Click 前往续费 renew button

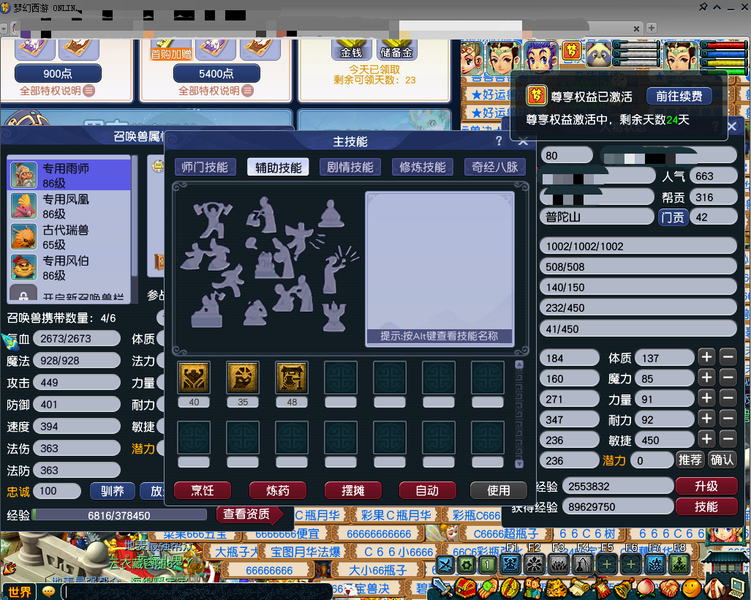679,96
